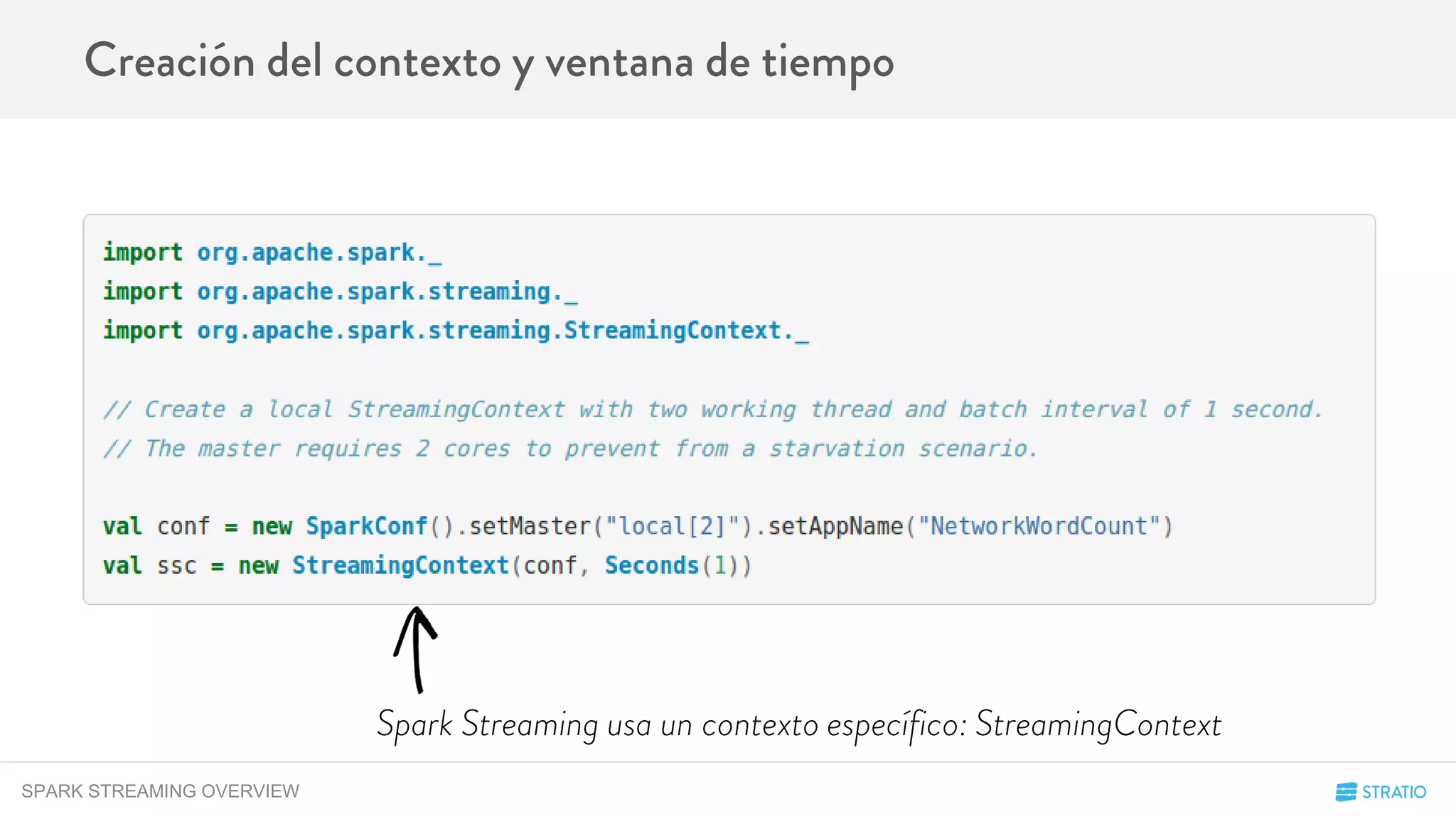Click the comment 'Create a local StreamingContext'
This screenshot has height=819, width=1456.
(712, 409)
